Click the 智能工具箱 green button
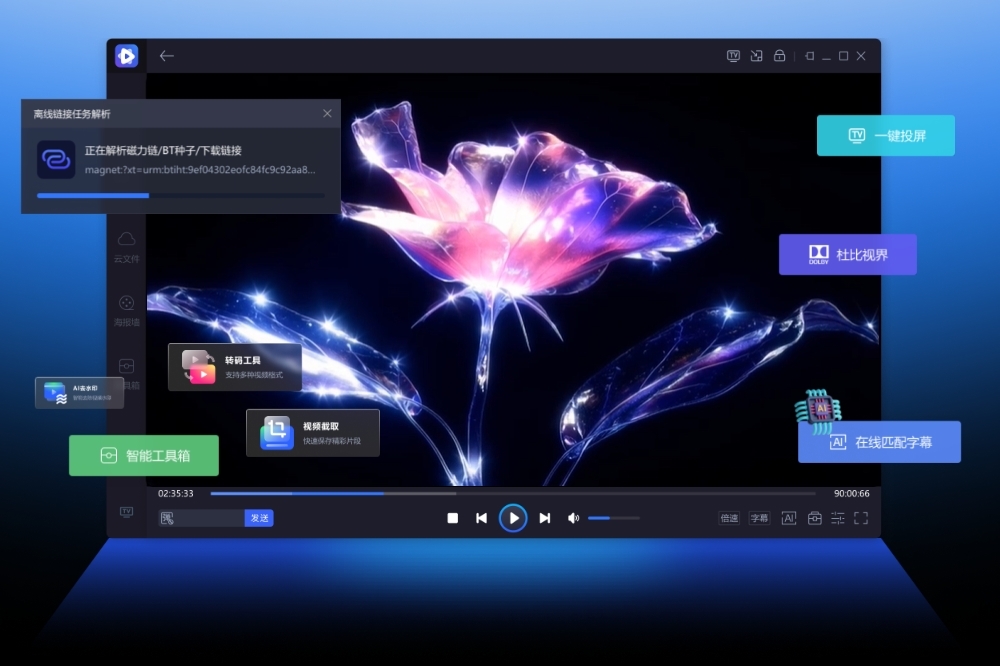 (x=144, y=456)
